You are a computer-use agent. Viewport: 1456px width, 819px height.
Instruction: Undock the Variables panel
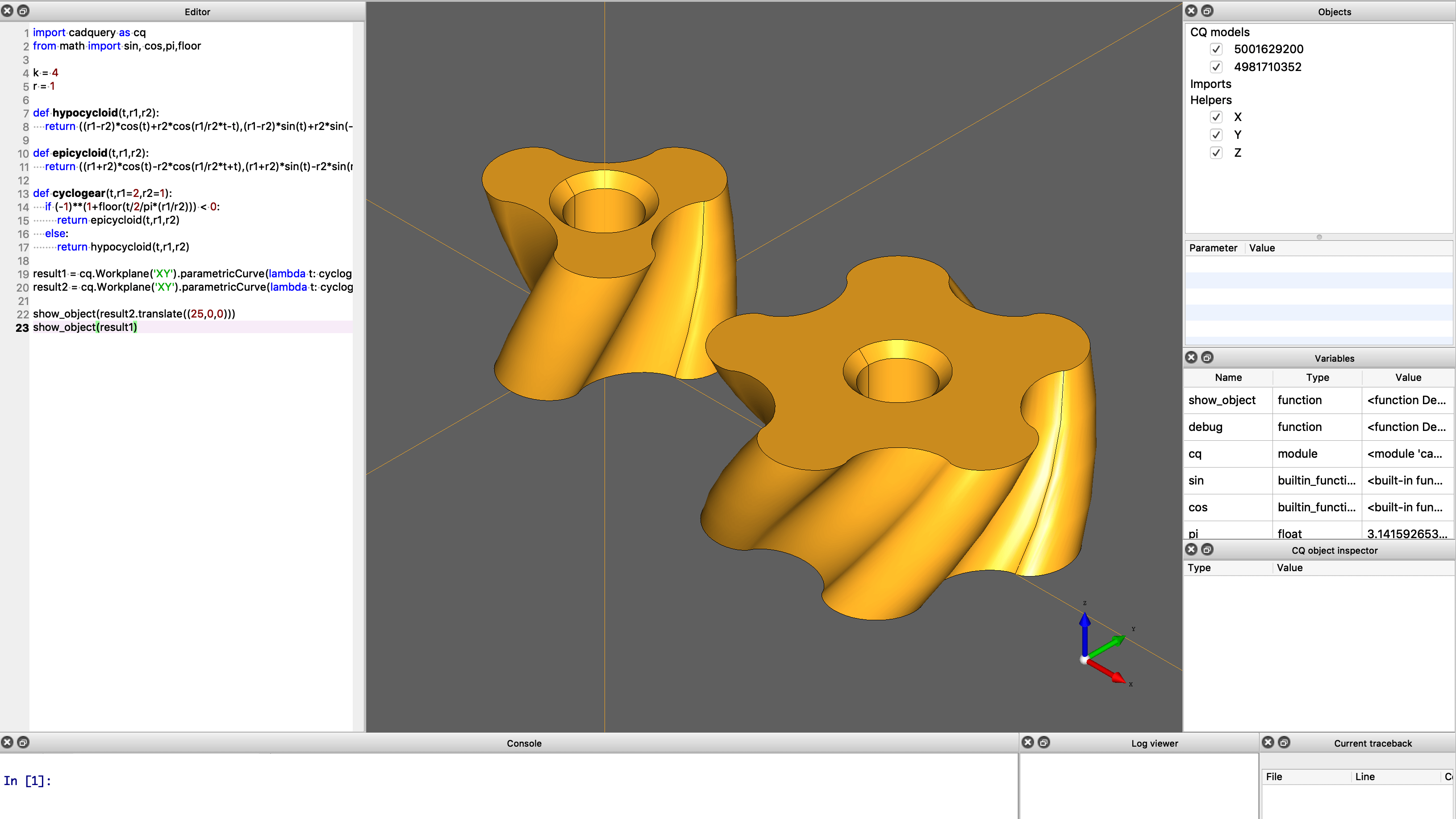tap(1207, 357)
